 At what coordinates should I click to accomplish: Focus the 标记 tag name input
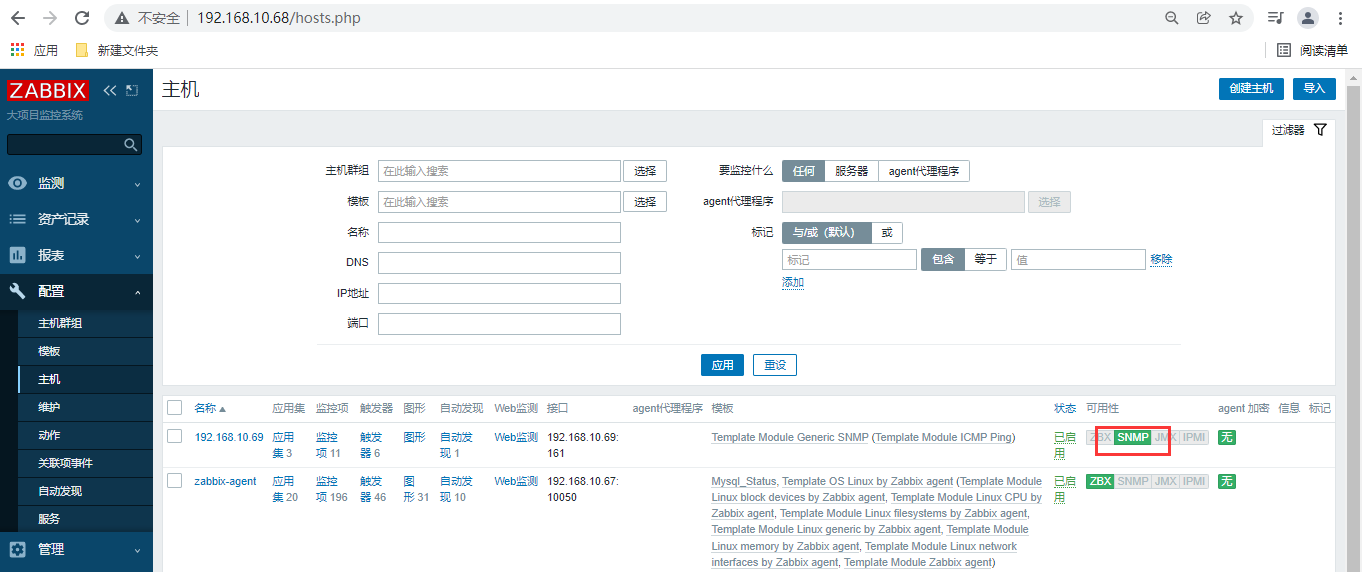pos(849,259)
